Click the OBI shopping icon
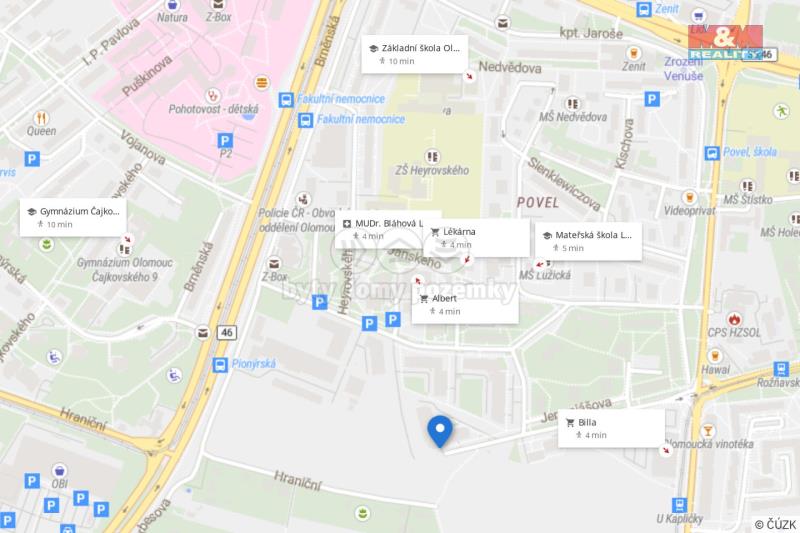The width and height of the screenshot is (800, 533). (60, 470)
